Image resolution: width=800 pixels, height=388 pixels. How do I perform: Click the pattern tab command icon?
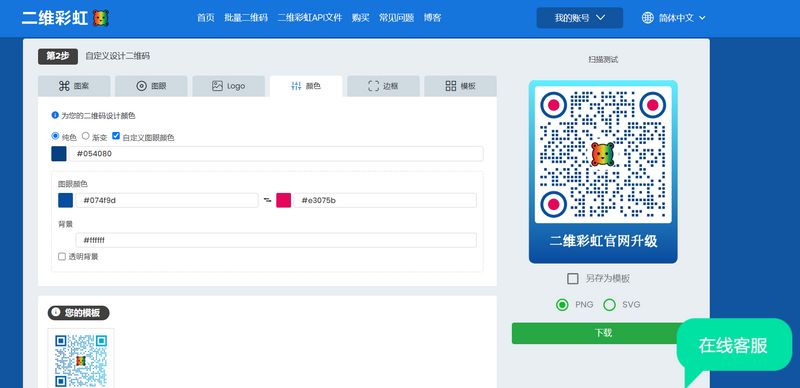pyautogui.click(x=64, y=86)
